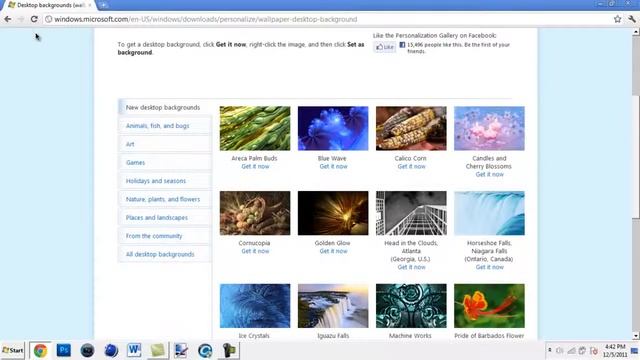Click the scrollbar down arrow
640x360 pixels.
[x=636, y=336]
